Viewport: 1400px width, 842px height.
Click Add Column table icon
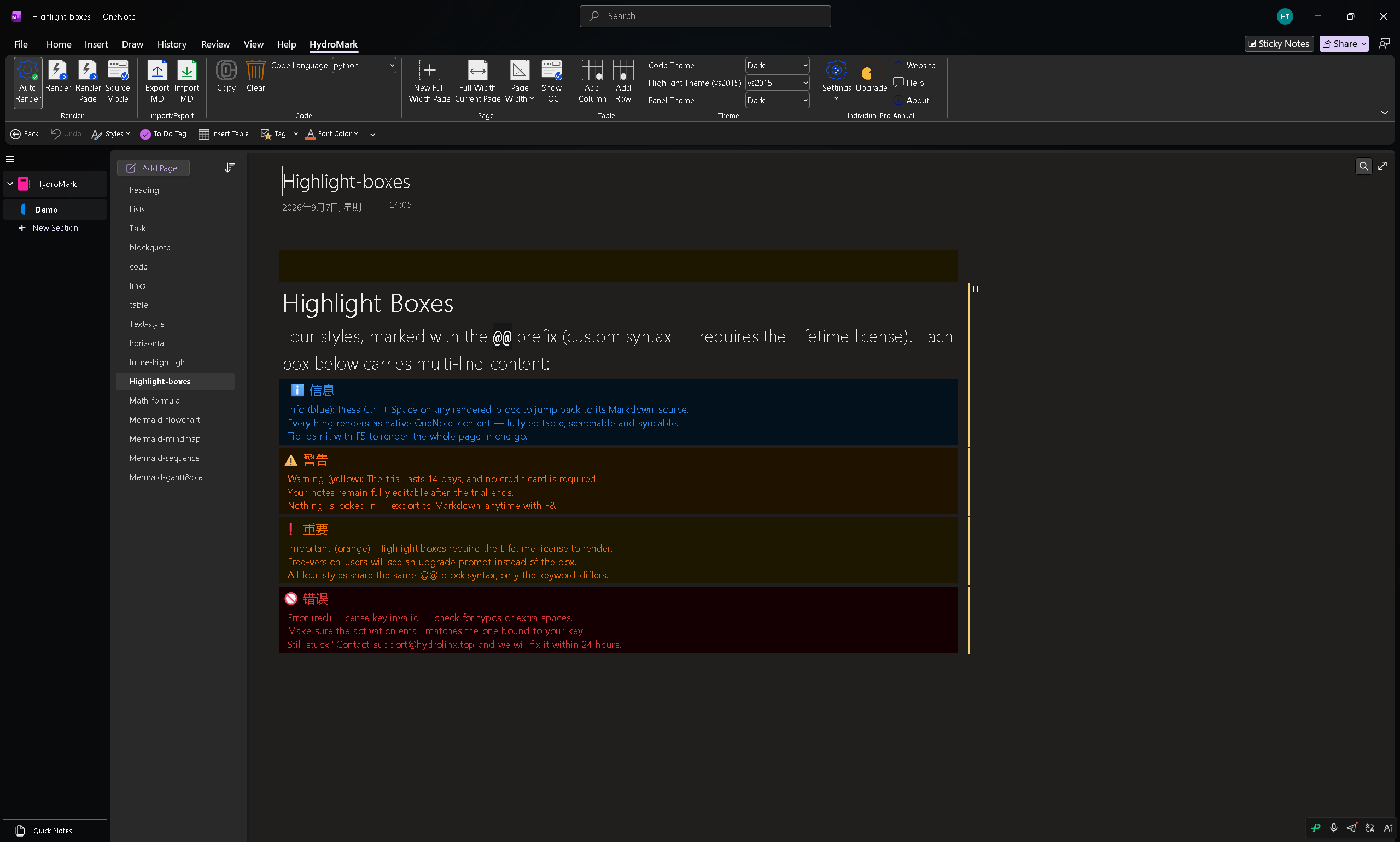[592, 81]
